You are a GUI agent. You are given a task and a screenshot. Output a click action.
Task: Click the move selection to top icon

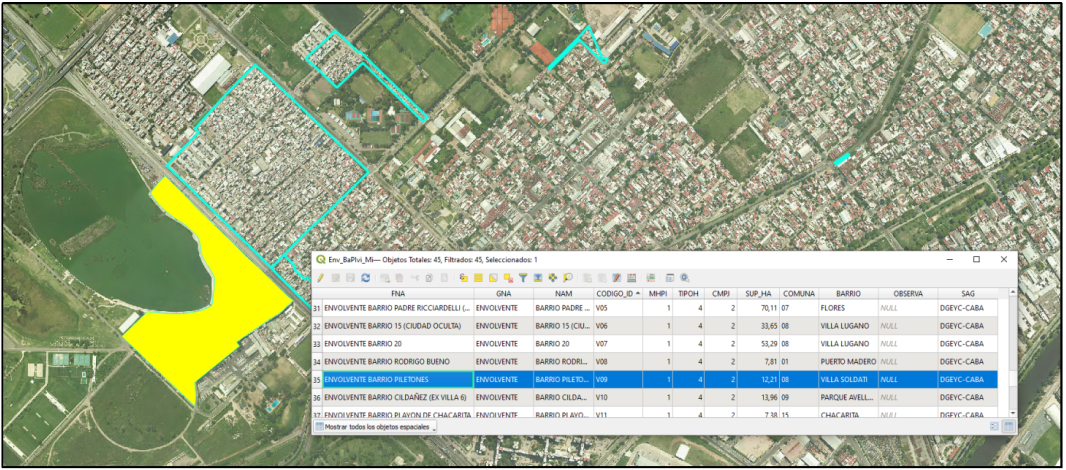538,278
